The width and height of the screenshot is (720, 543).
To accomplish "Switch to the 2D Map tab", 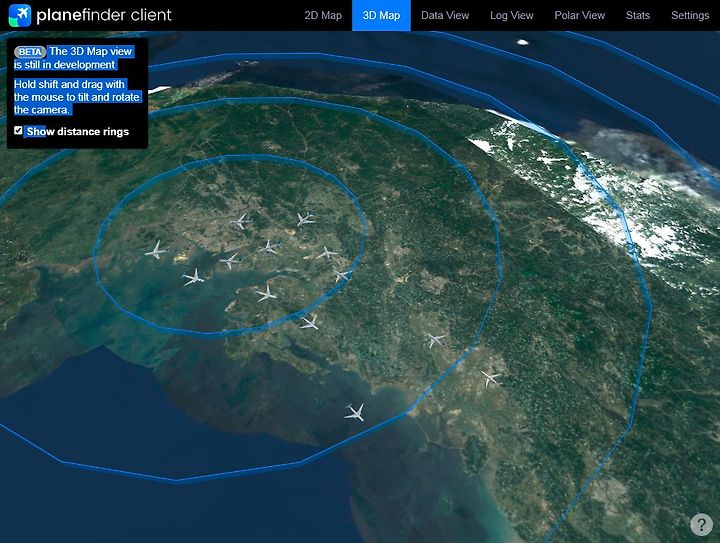I will point(323,15).
